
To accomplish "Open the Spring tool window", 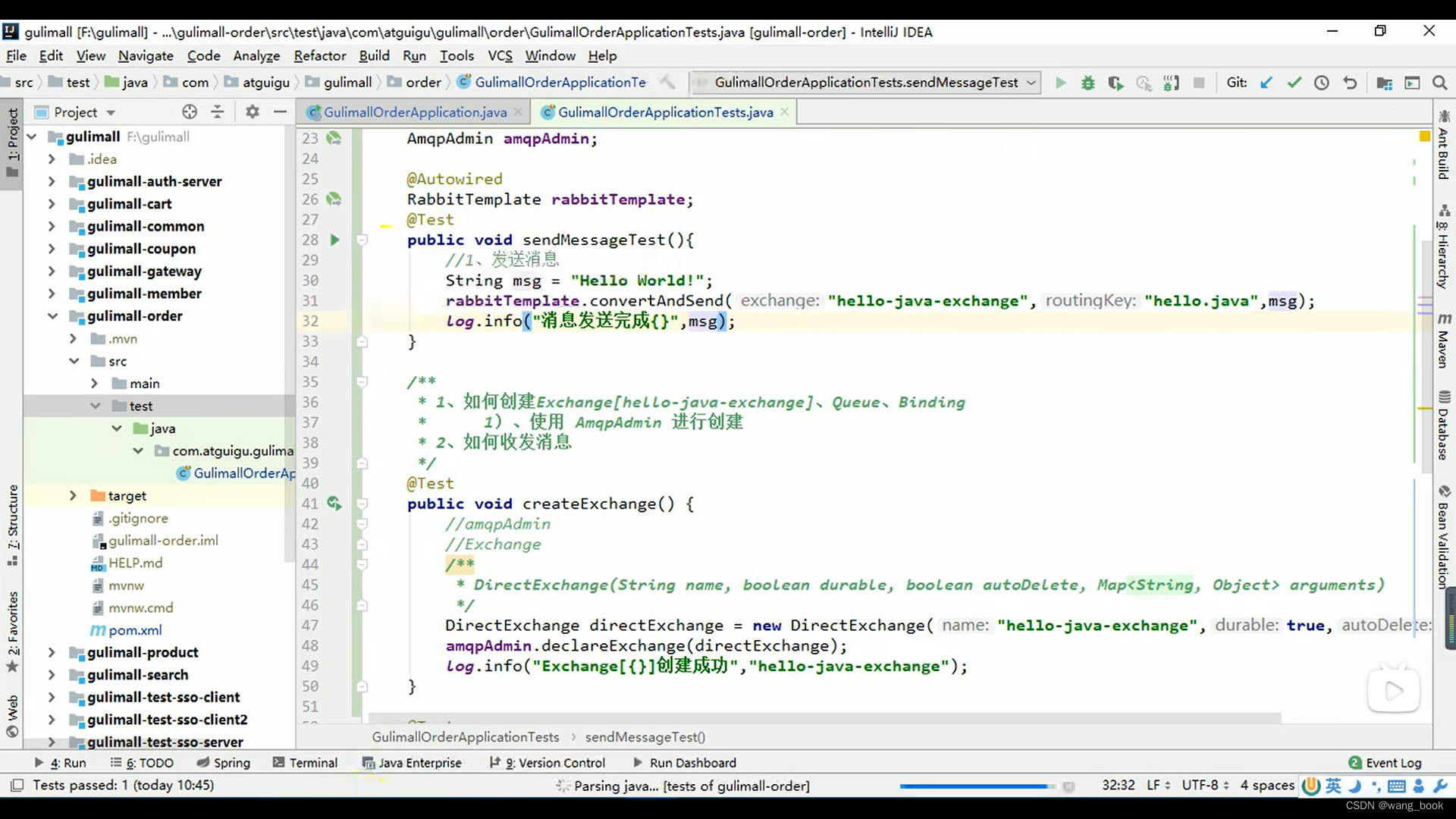I will pyautogui.click(x=224, y=762).
